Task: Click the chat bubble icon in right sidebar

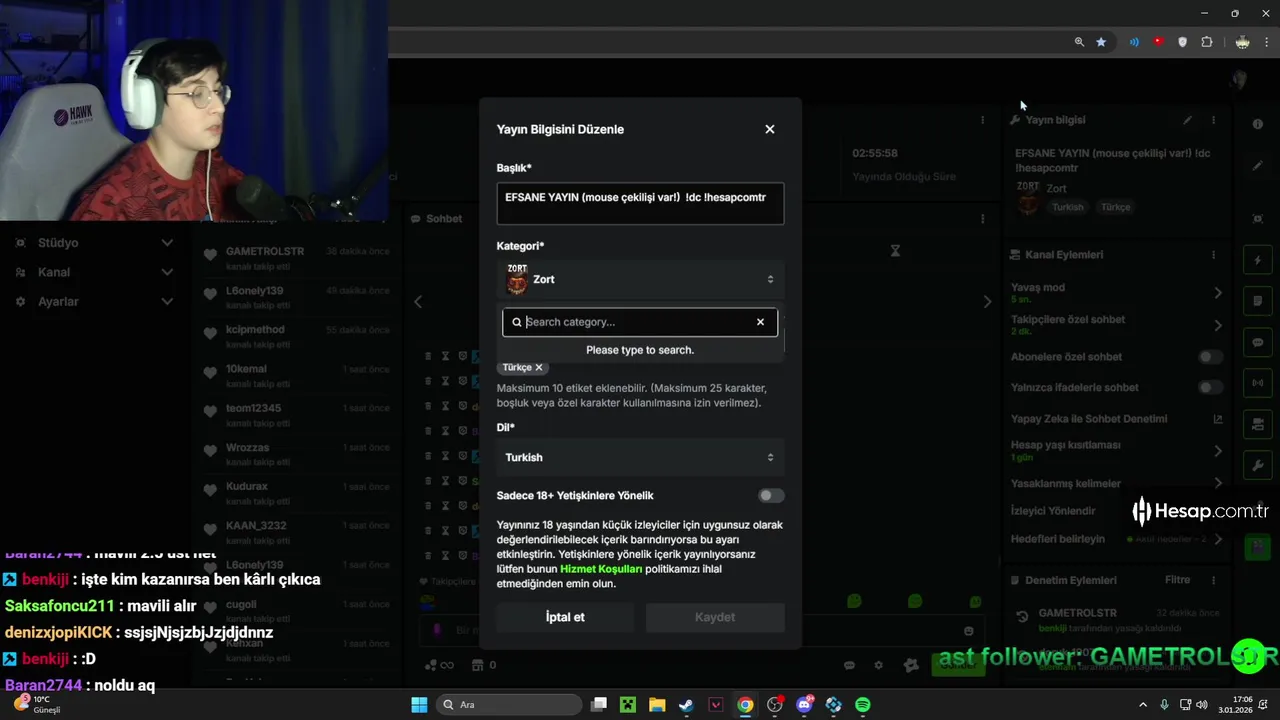Action: (1258, 342)
